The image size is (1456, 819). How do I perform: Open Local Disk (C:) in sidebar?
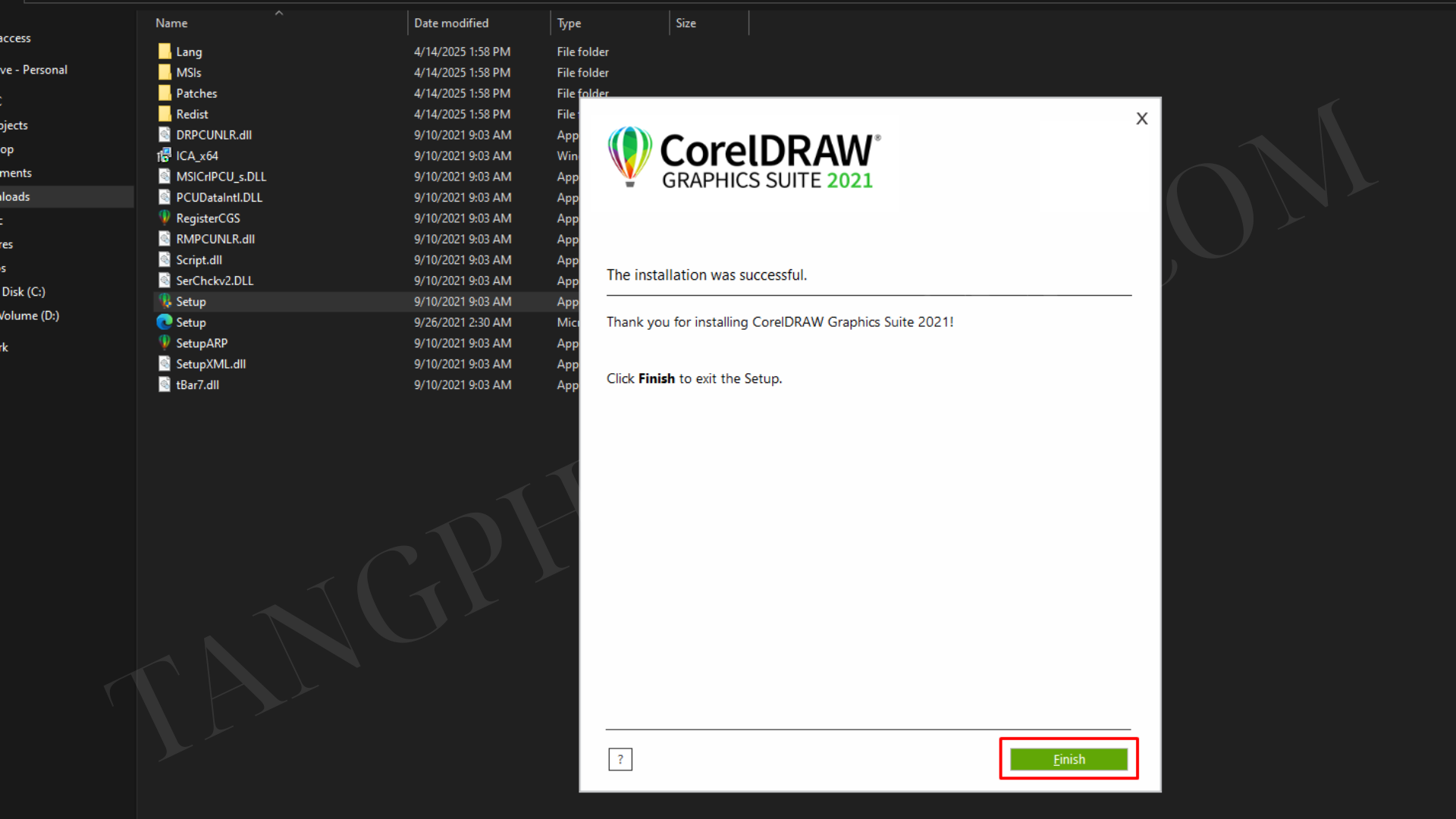[x=24, y=292]
